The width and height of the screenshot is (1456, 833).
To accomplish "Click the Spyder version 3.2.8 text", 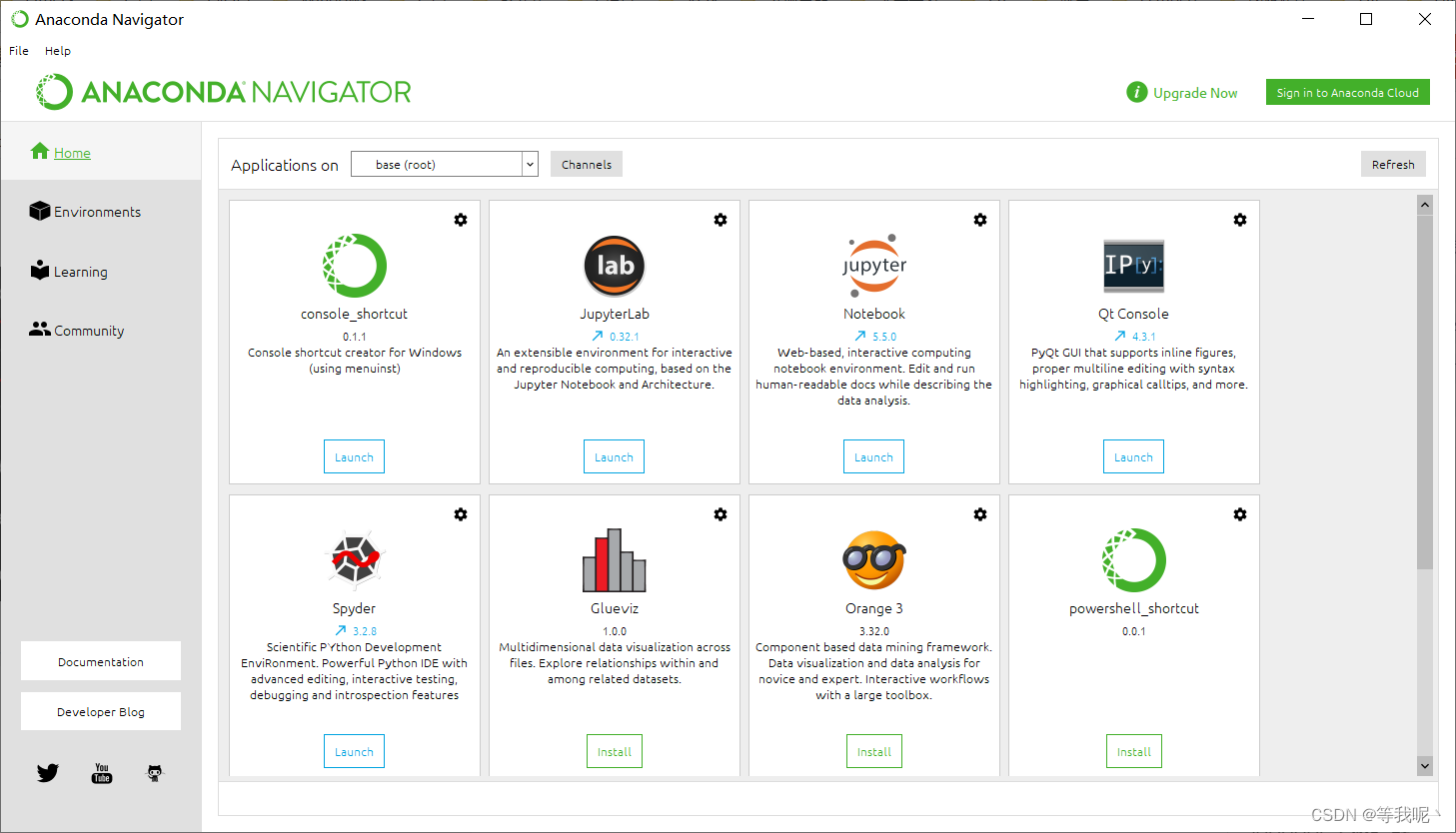I will (365, 631).
